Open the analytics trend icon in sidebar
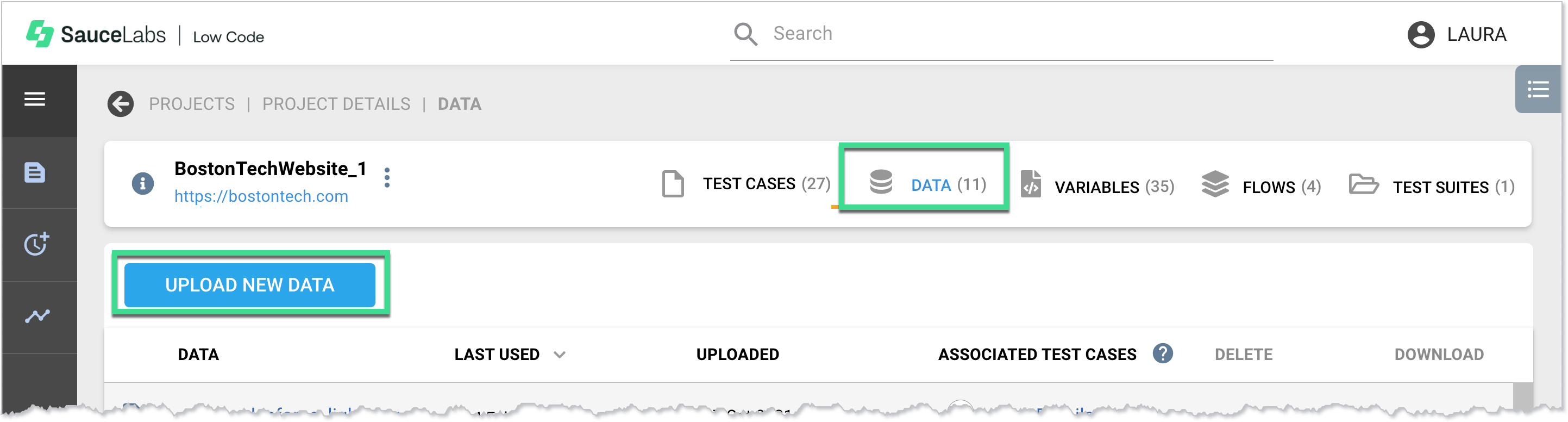Screen dimensions: 1568x422 (x=37, y=316)
